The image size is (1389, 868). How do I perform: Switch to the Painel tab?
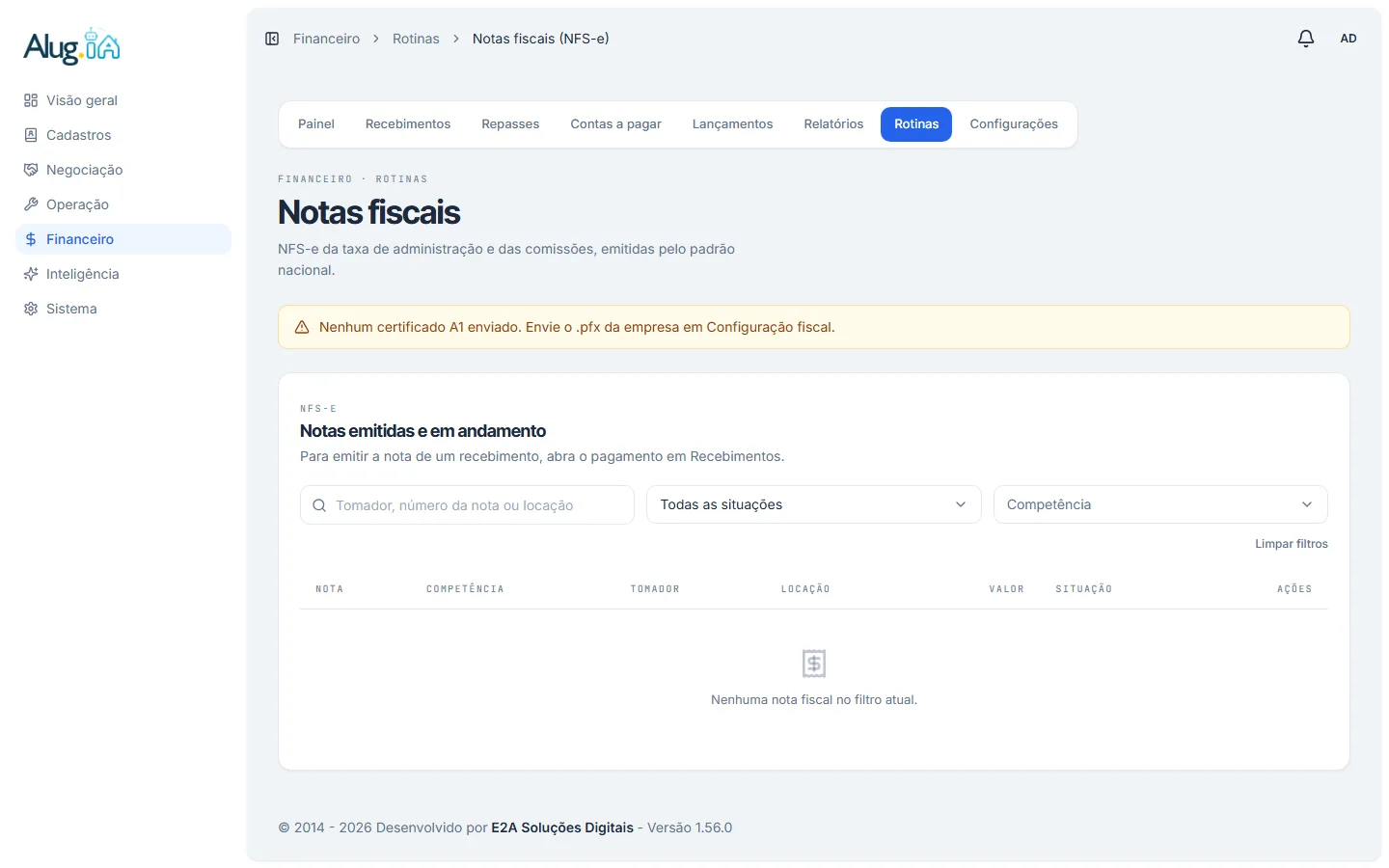316,124
